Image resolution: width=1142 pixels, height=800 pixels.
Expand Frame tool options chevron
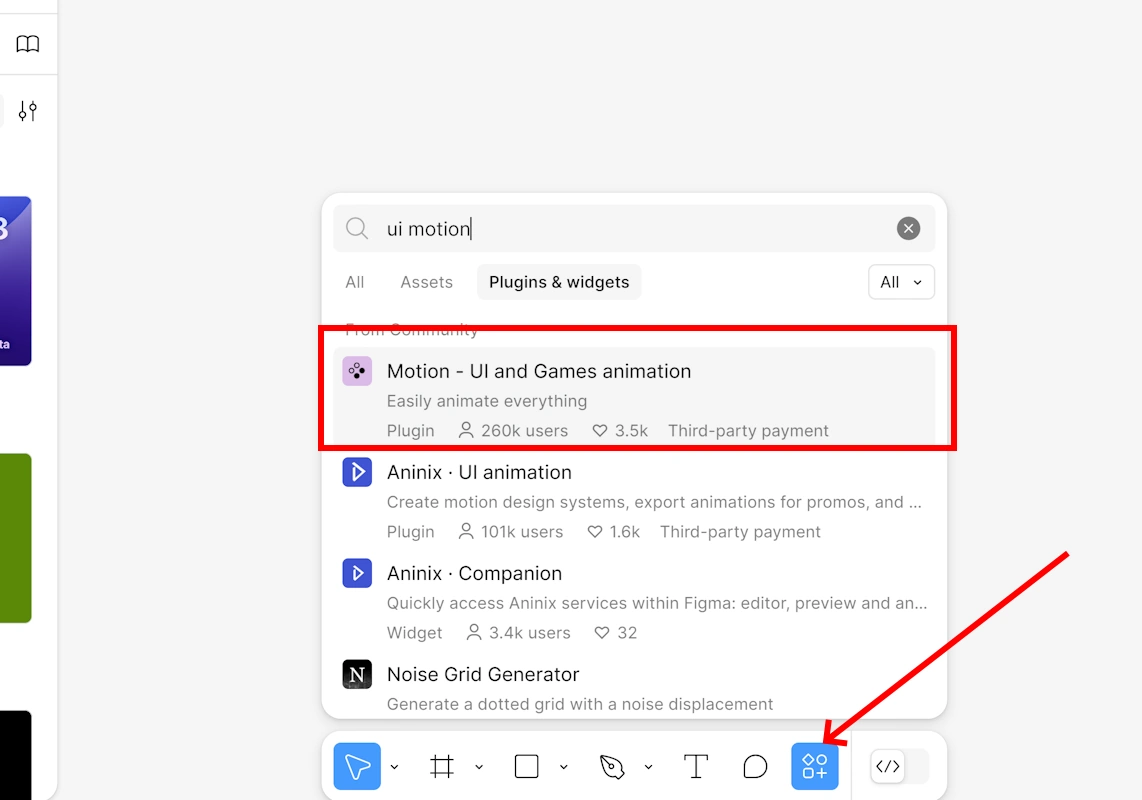pyautogui.click(x=479, y=766)
